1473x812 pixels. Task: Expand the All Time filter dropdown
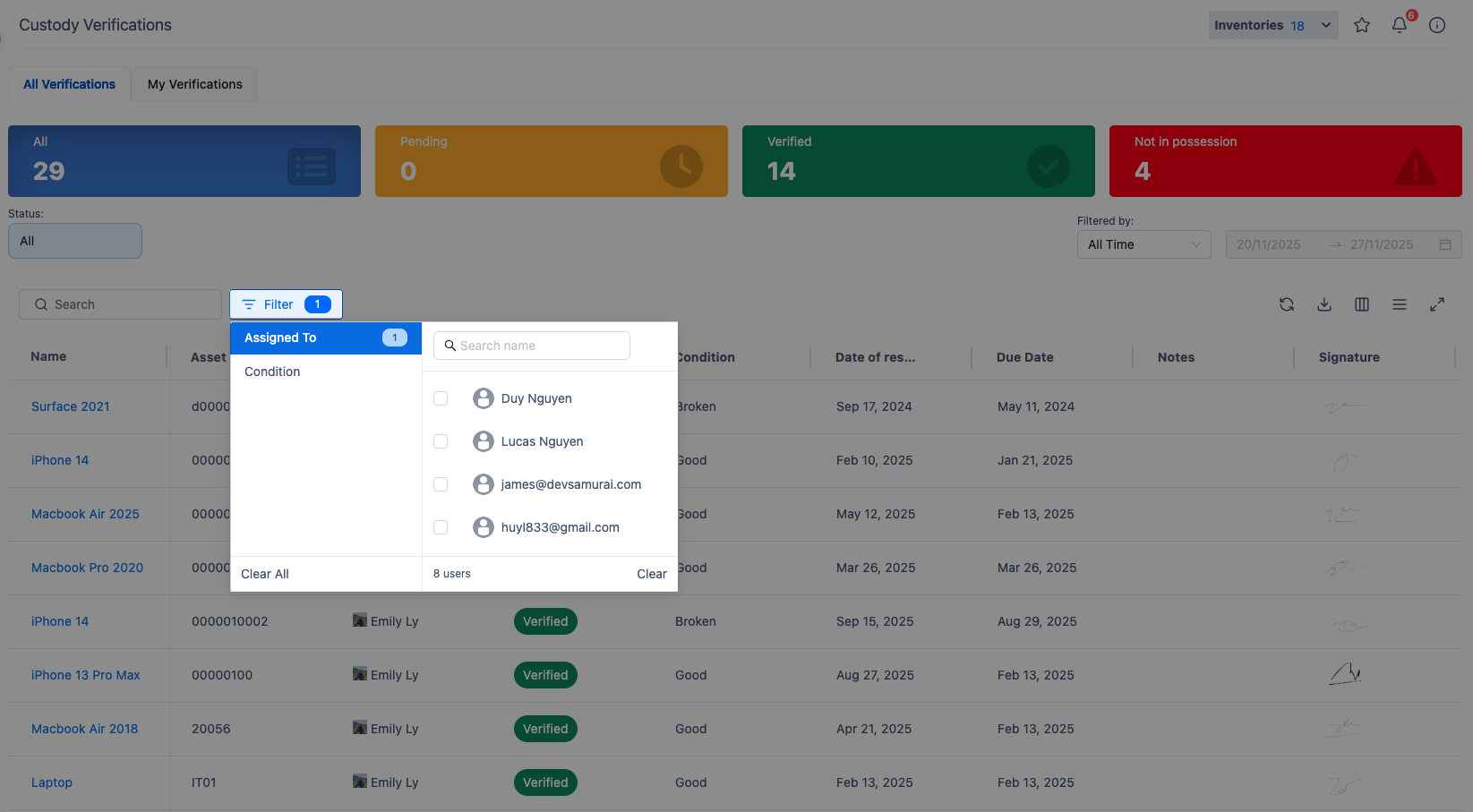click(1143, 244)
